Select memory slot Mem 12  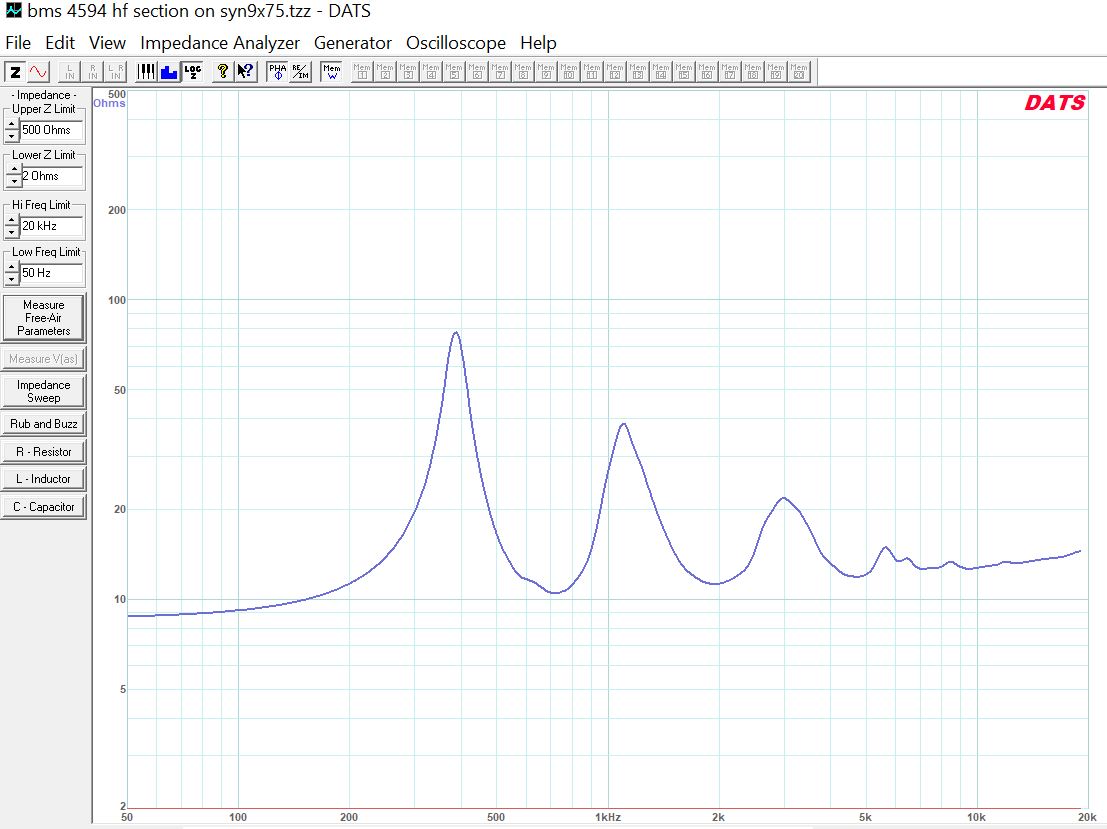coord(615,72)
